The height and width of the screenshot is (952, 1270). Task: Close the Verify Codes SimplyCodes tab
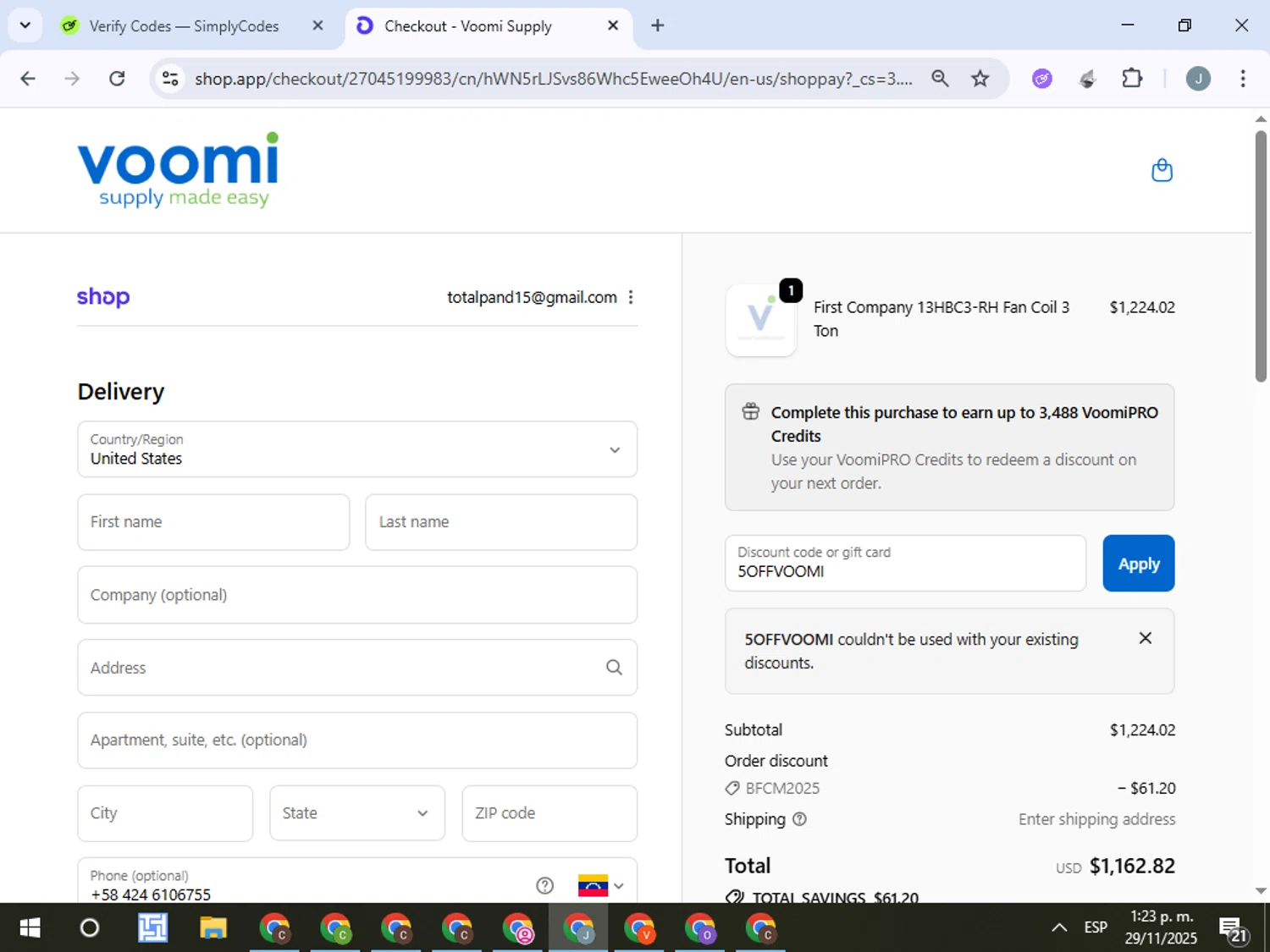[x=317, y=25]
